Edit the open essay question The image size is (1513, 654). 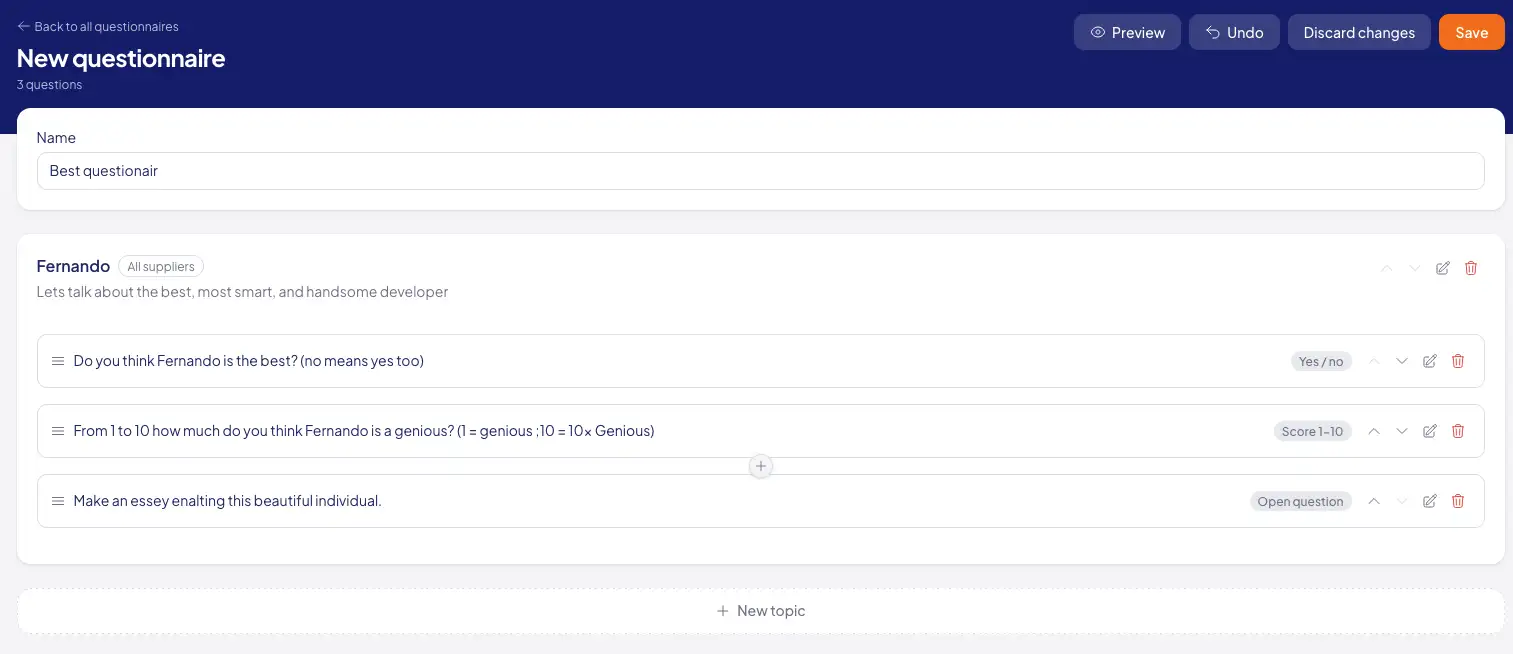point(1430,501)
